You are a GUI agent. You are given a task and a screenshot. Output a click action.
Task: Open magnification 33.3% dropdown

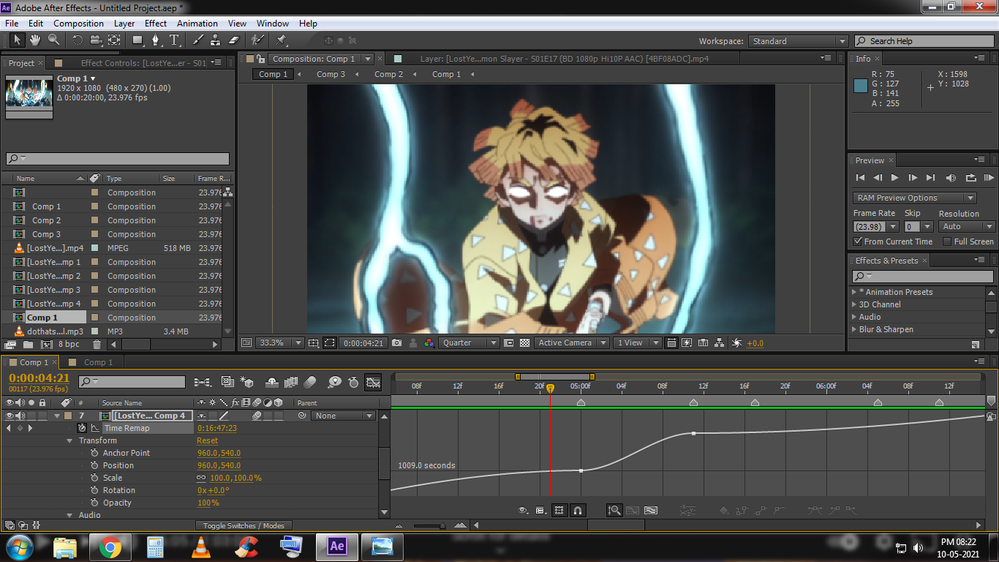[x=279, y=343]
